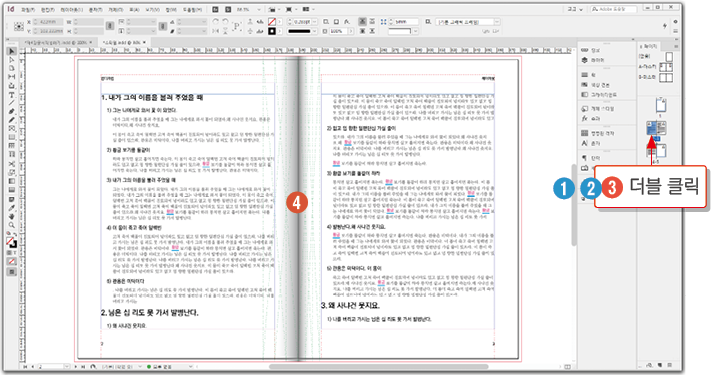Open the Swatches panel

(x=594, y=85)
